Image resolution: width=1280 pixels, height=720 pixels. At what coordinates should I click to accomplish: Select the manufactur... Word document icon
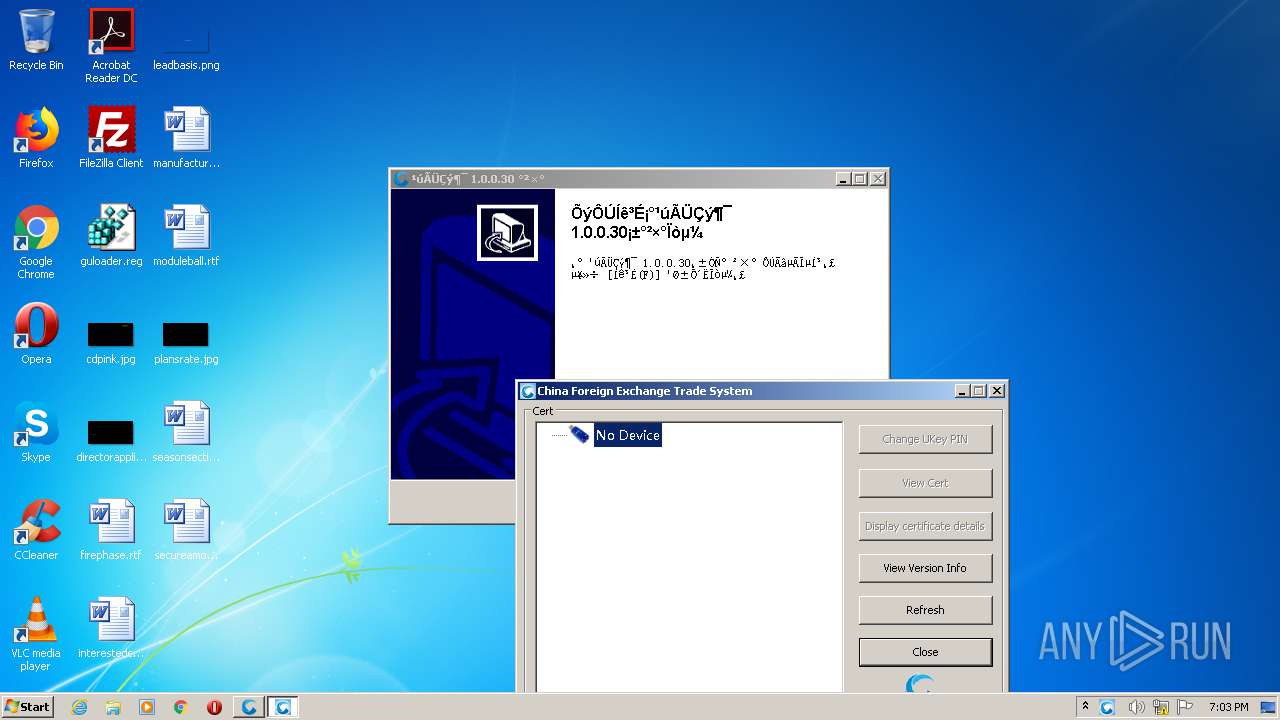click(x=186, y=138)
